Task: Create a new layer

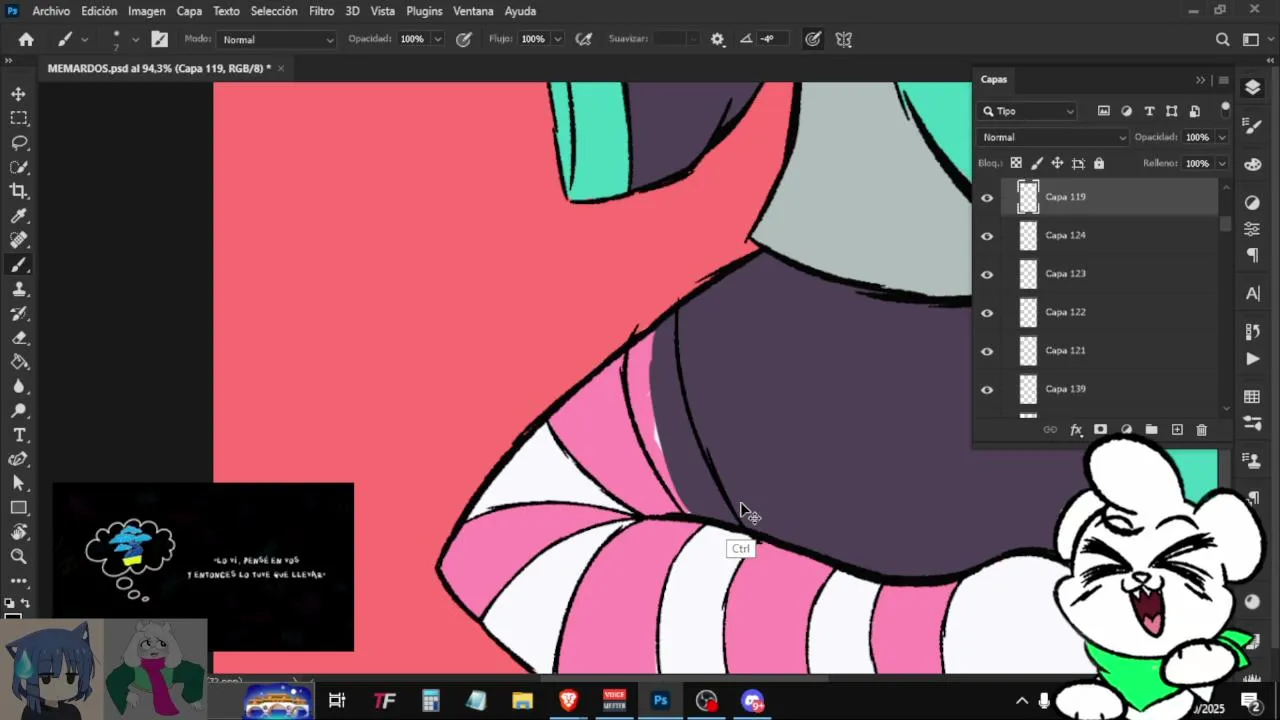Action: coord(1177,430)
